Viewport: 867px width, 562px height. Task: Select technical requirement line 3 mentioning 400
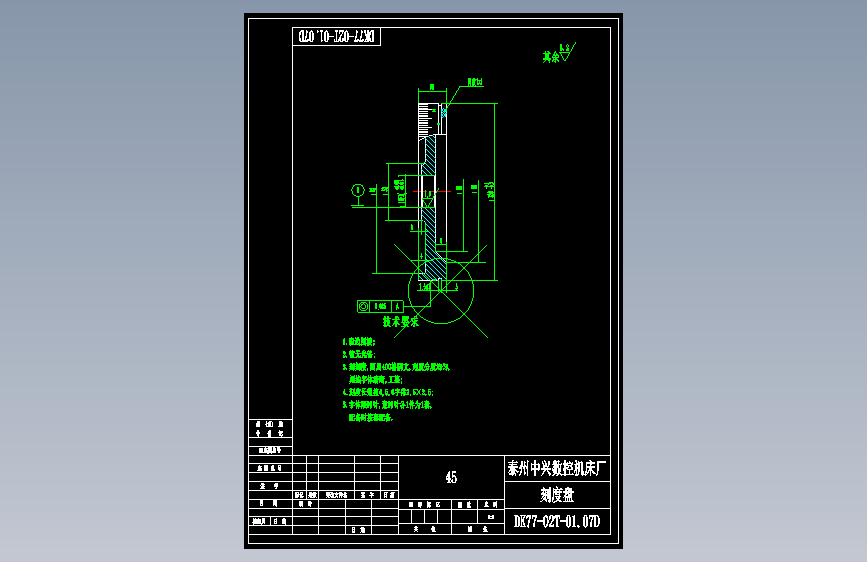pos(396,367)
